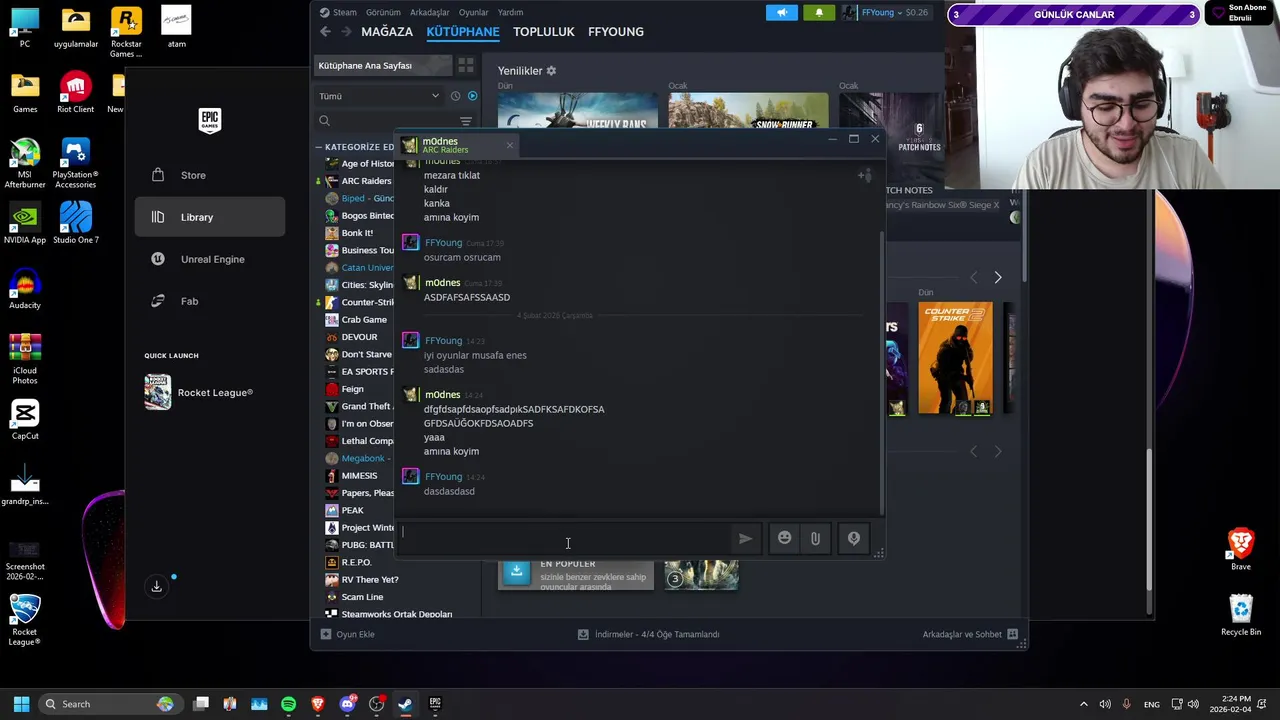This screenshot has width=1280, height=720.
Task: Open FFYOUNG profile tab
Action: 616,32
